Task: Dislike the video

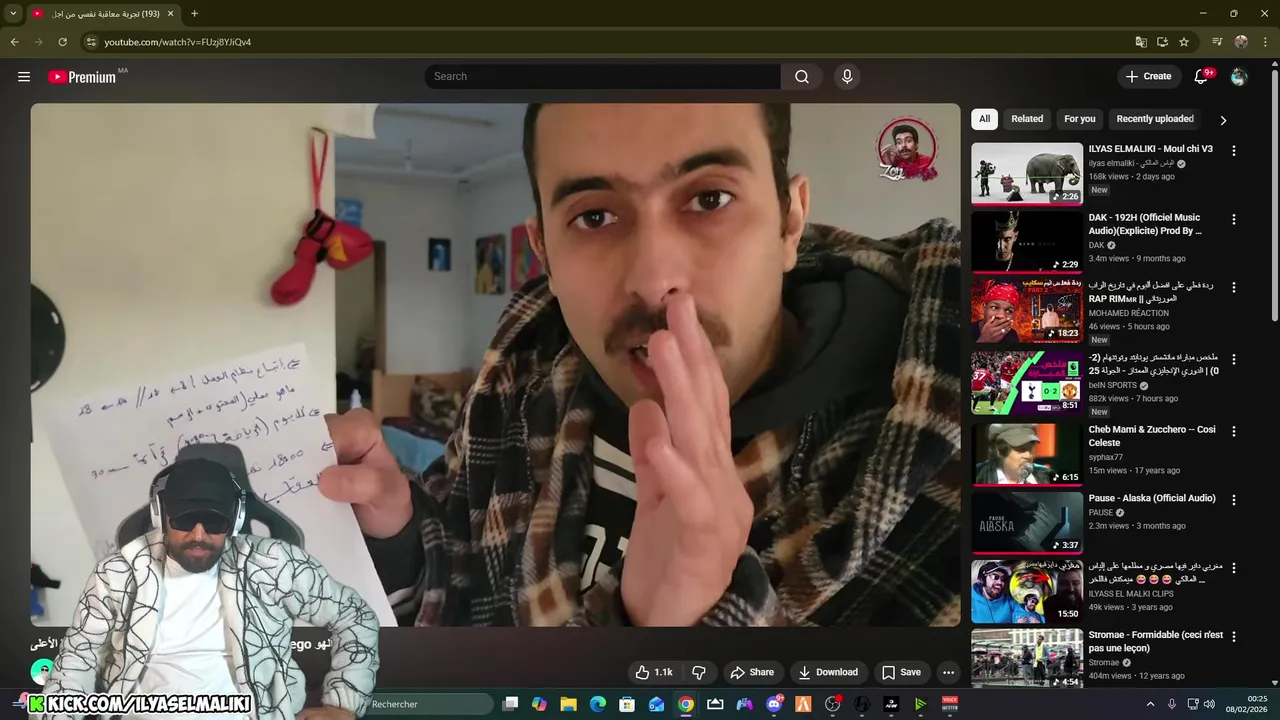Action: coord(699,672)
